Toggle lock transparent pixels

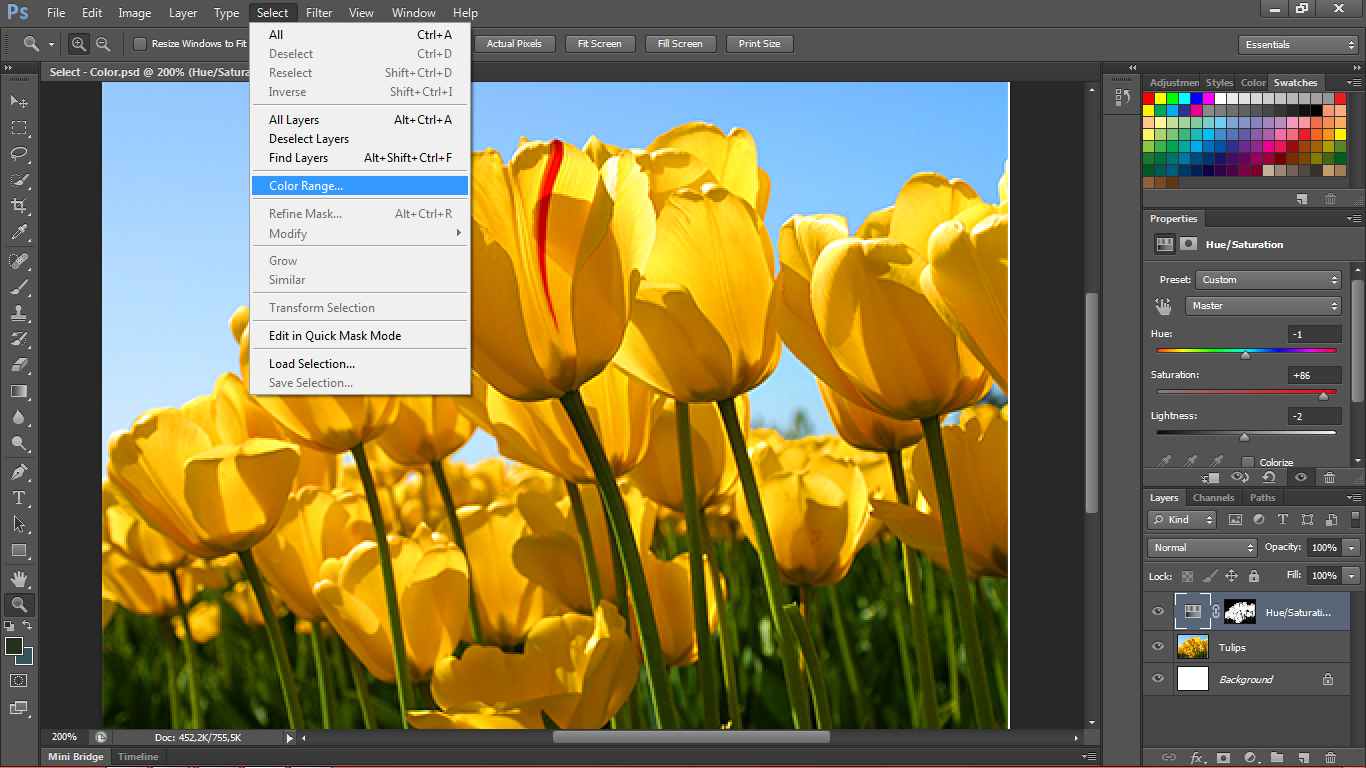1187,576
